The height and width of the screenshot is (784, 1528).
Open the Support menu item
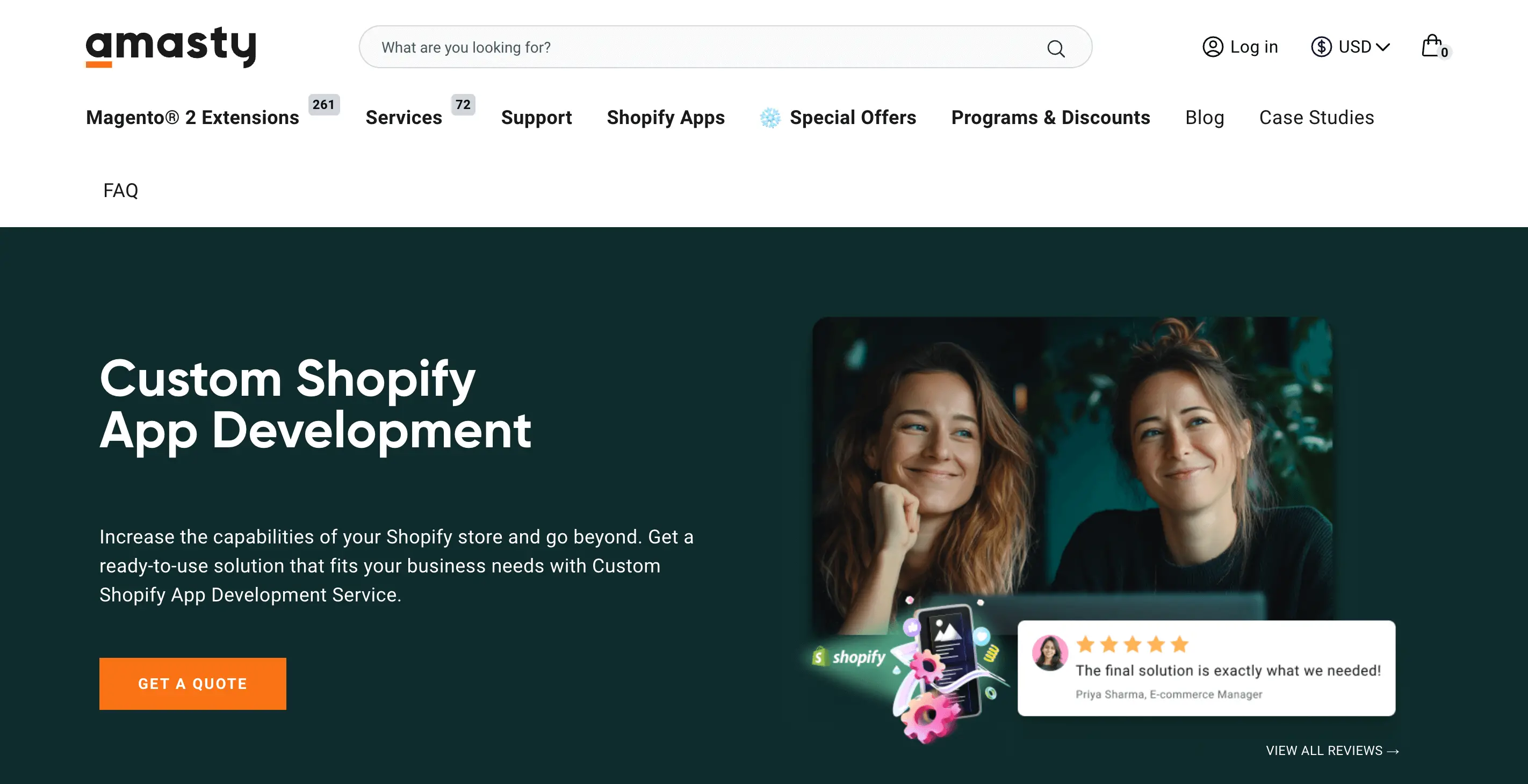tap(536, 118)
